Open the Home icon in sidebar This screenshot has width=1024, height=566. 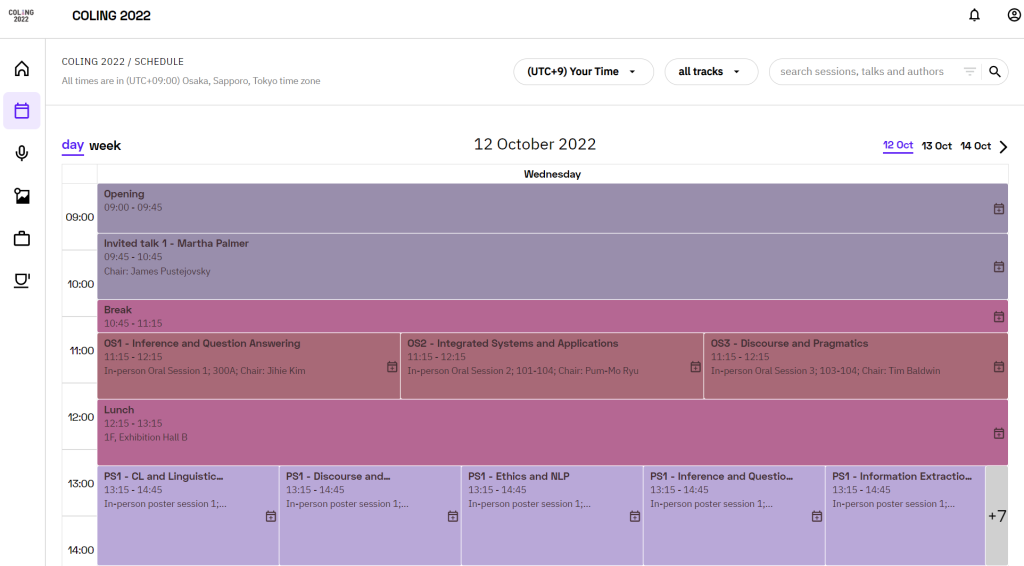[22, 69]
